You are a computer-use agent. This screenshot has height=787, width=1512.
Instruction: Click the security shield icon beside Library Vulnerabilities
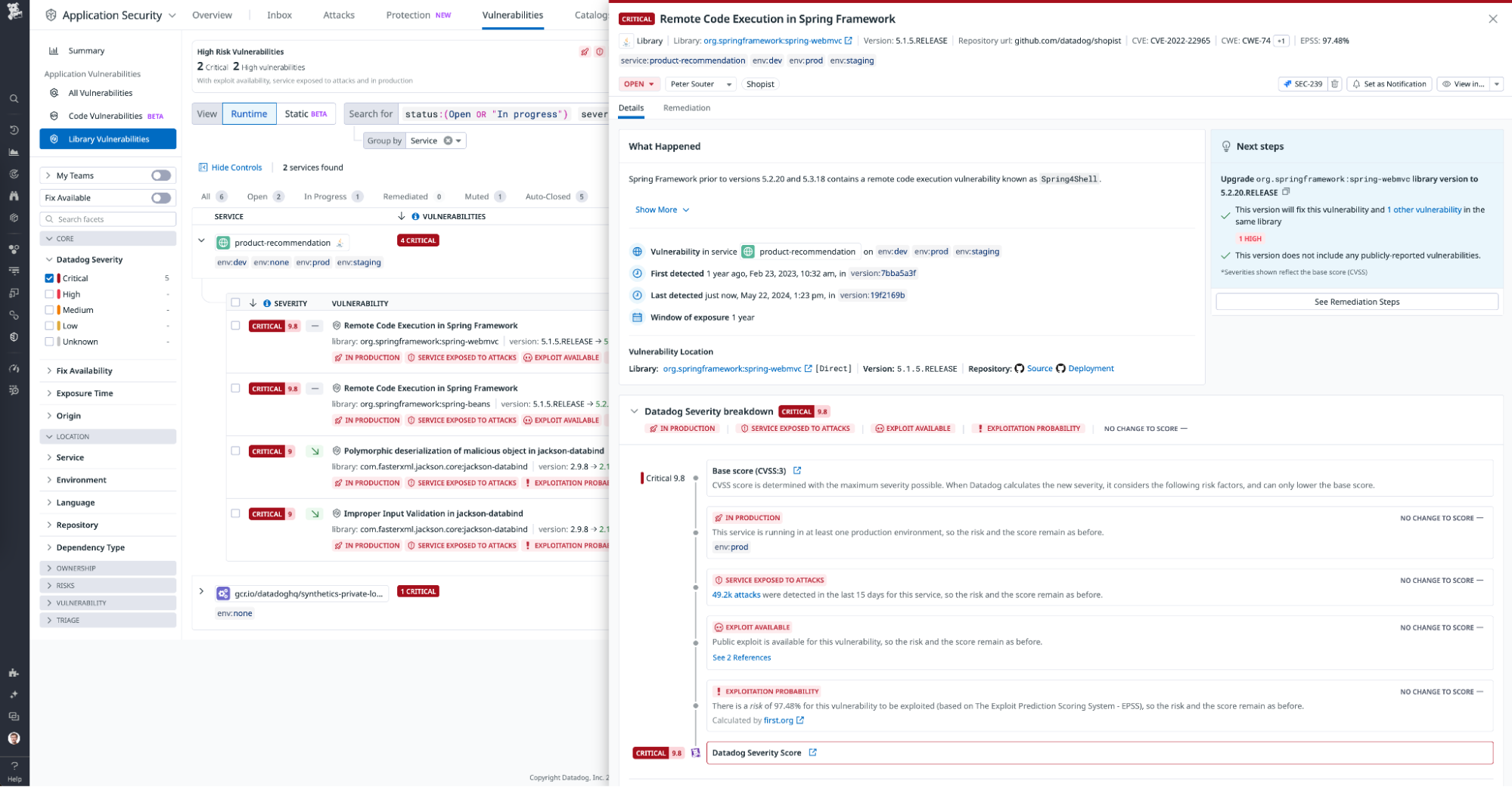coord(53,138)
